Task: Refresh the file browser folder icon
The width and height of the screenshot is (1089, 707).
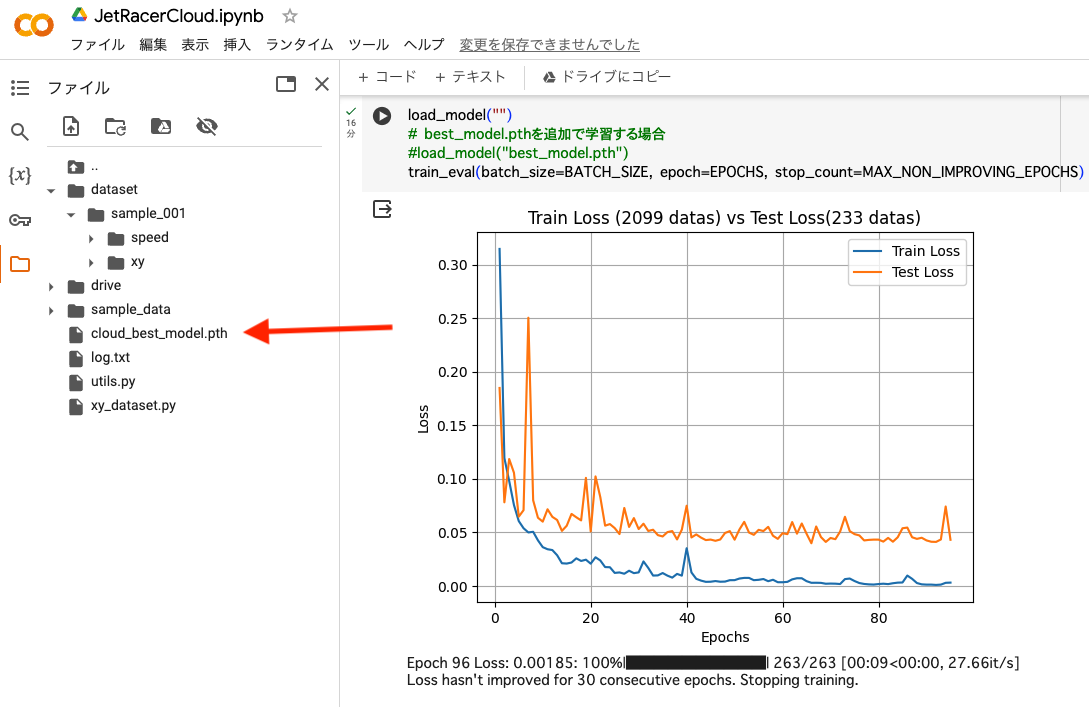Action: (115, 126)
